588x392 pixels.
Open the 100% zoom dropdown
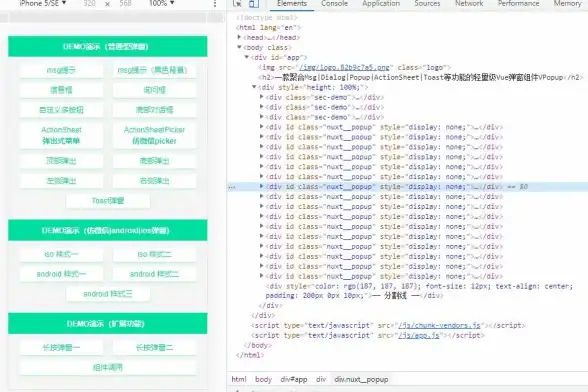click(162, 3)
